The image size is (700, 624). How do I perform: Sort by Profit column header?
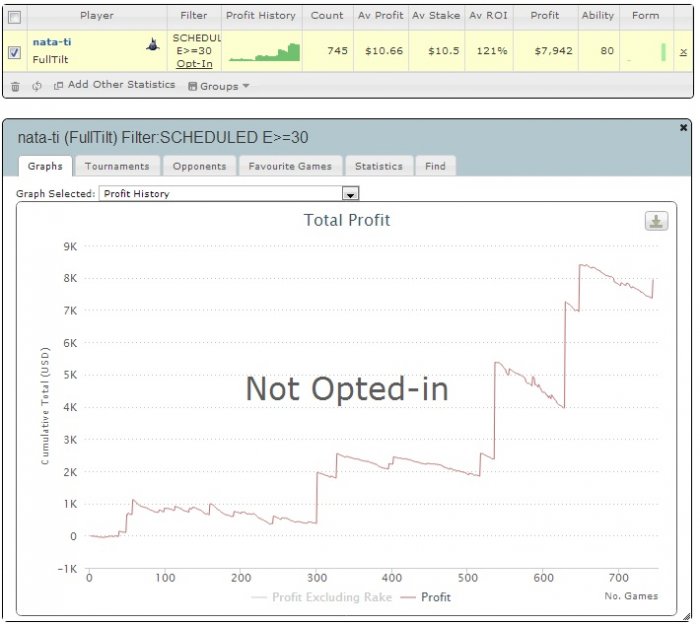point(545,16)
